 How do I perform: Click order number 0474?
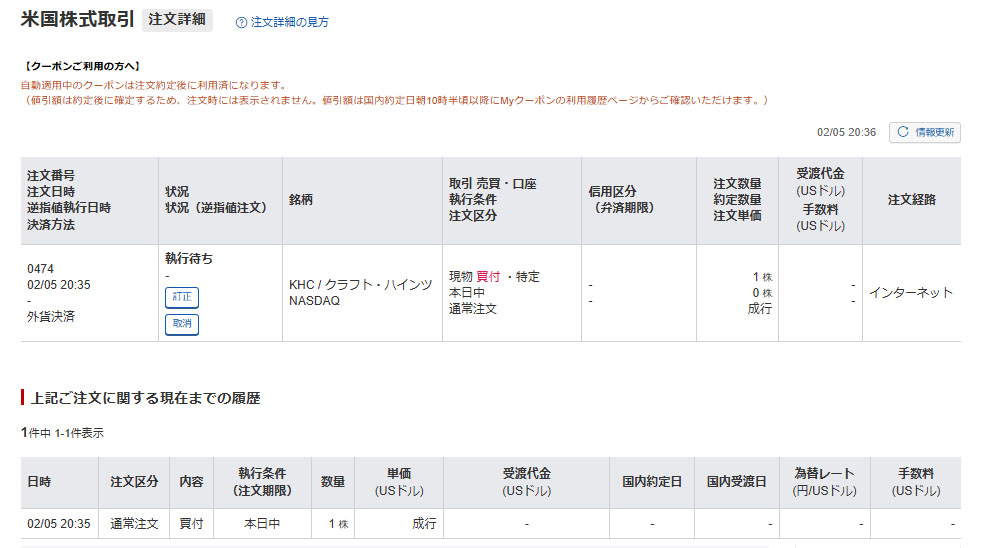(x=41, y=269)
